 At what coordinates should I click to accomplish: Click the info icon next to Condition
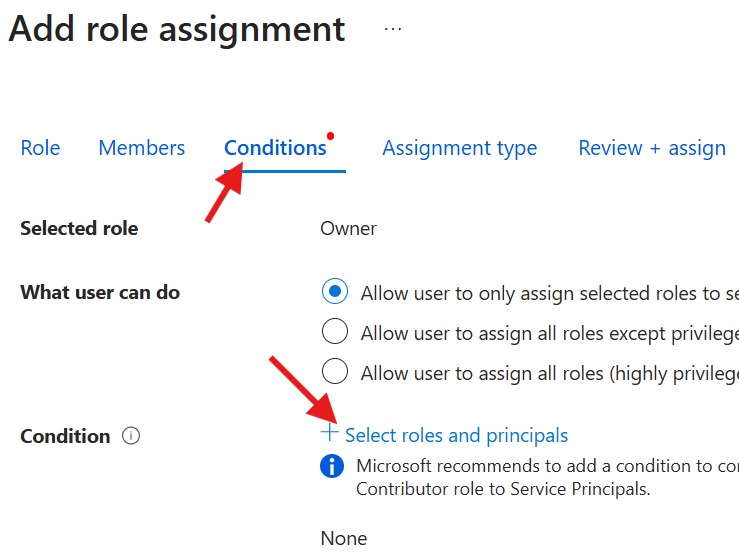tap(131, 436)
